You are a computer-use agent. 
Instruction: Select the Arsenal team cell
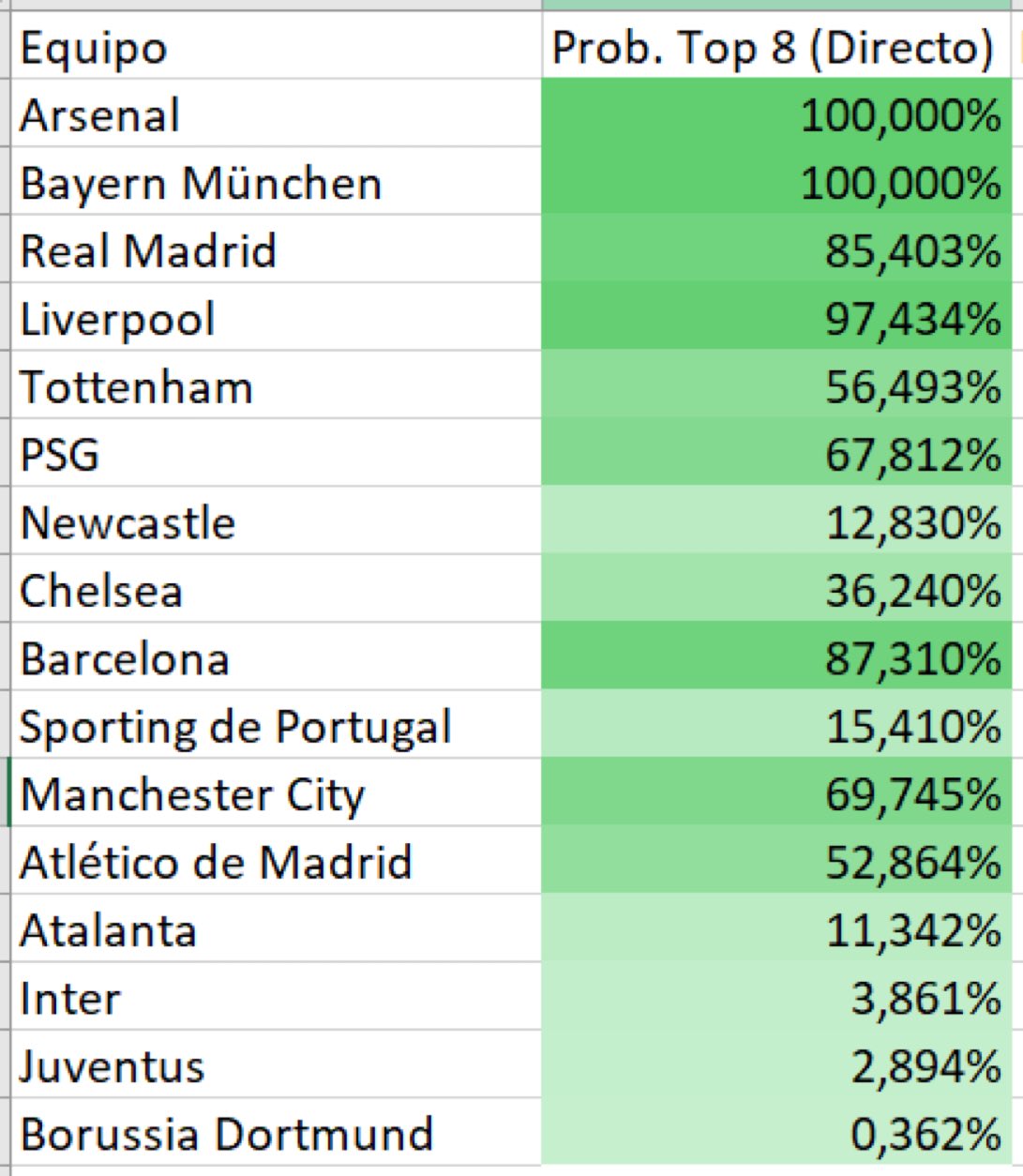point(277,114)
